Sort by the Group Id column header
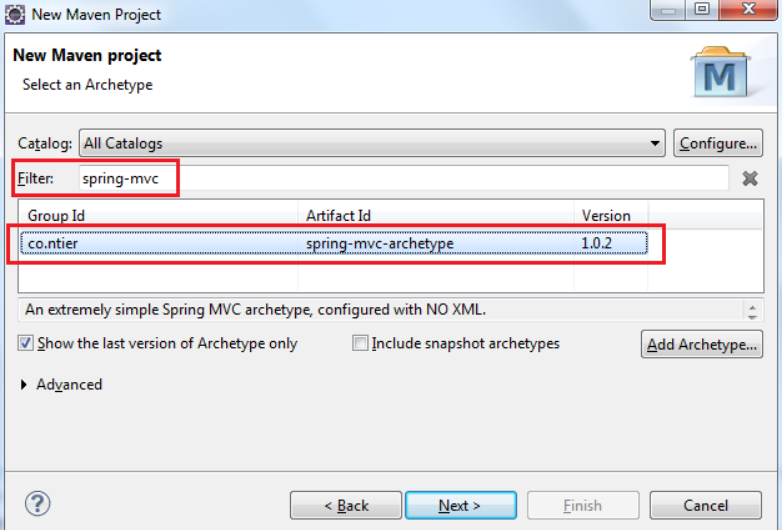This screenshot has height=530, width=782. click(x=158, y=215)
